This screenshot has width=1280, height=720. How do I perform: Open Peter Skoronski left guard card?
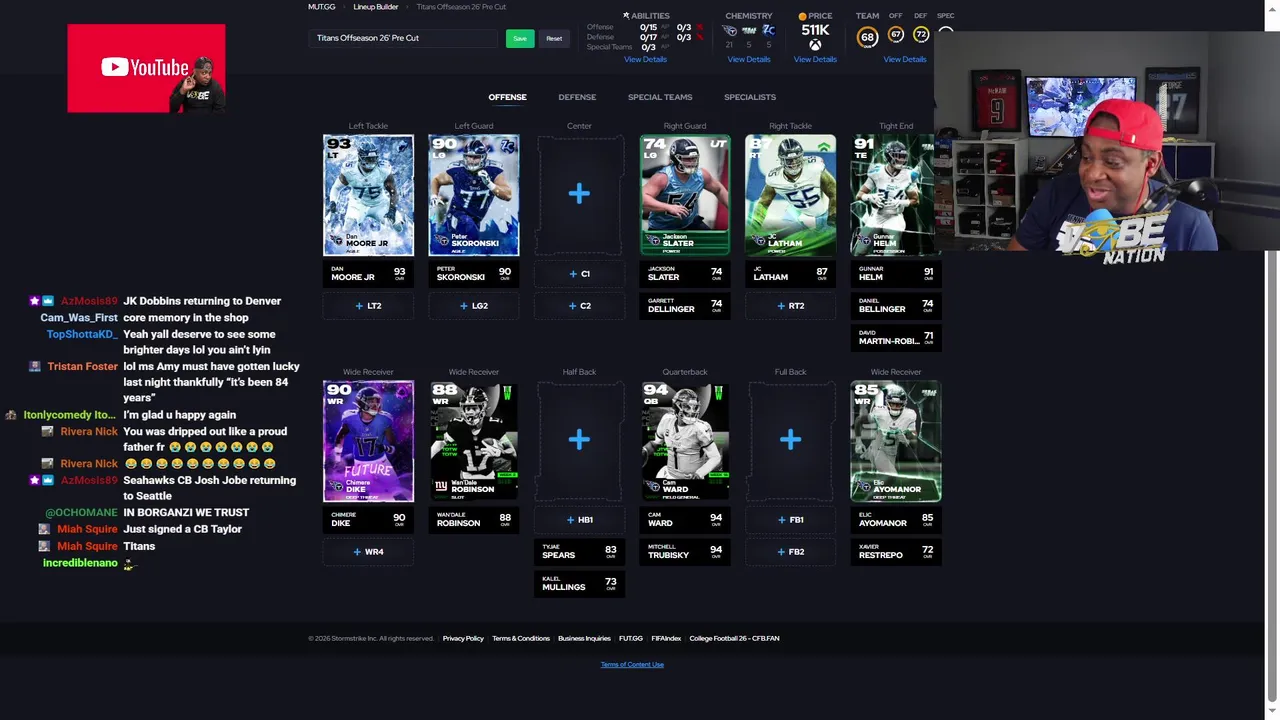[474, 195]
